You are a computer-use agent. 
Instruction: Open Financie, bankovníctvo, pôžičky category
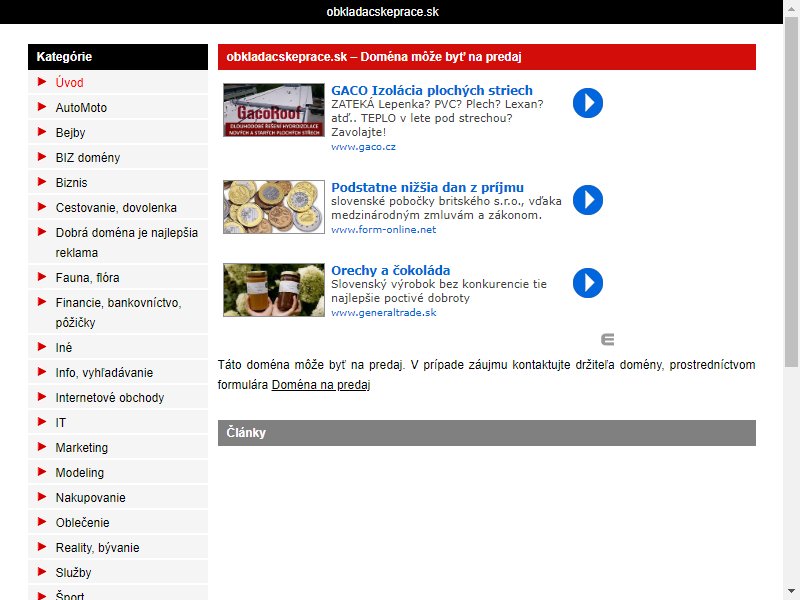(118, 312)
